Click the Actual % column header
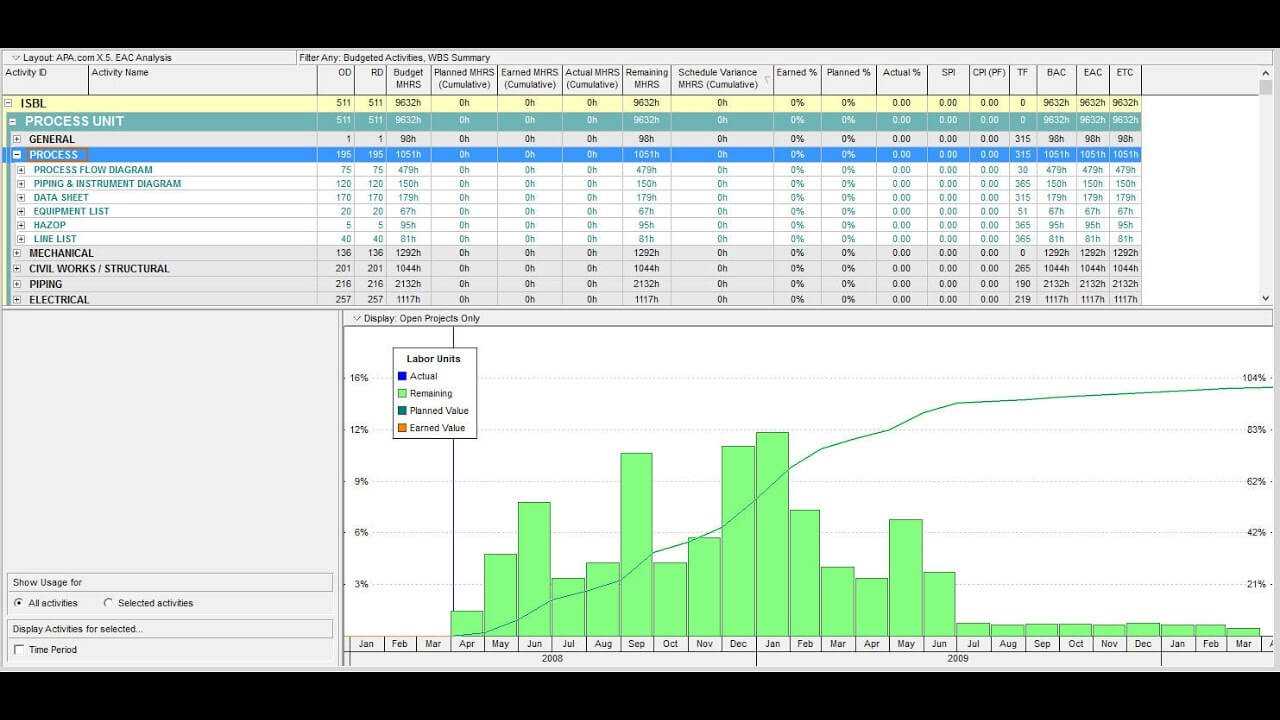This screenshot has height=720, width=1280. pyautogui.click(x=902, y=80)
